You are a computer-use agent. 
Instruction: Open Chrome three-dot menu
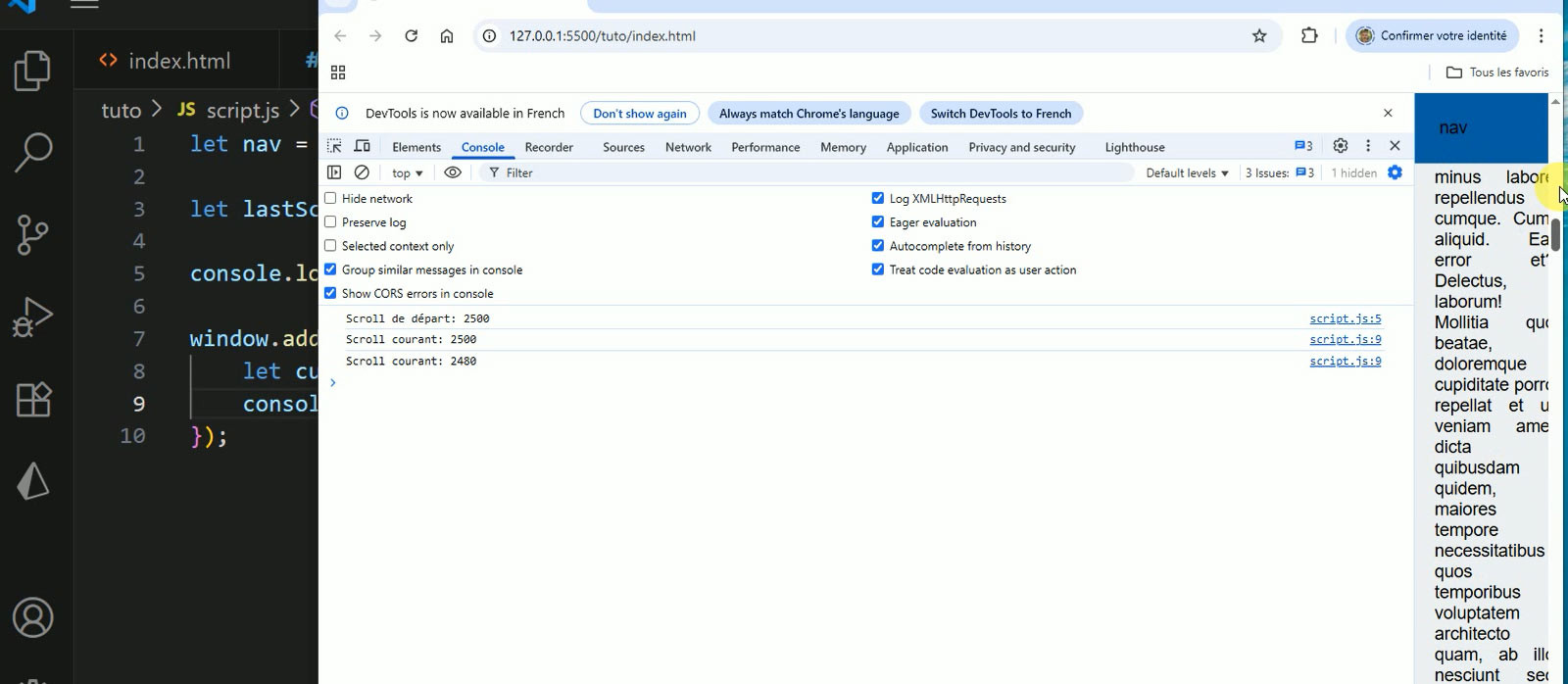point(1541,36)
